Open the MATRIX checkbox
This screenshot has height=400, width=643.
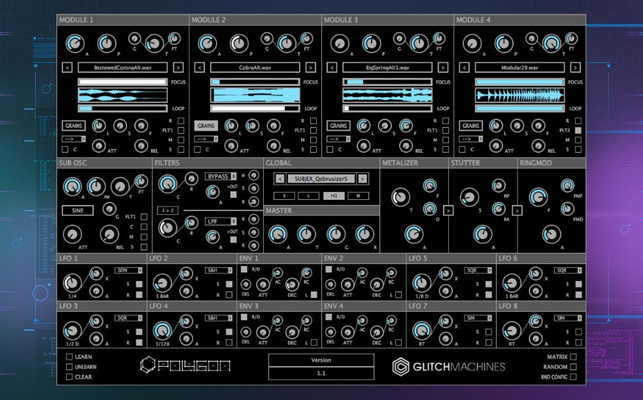[573, 357]
